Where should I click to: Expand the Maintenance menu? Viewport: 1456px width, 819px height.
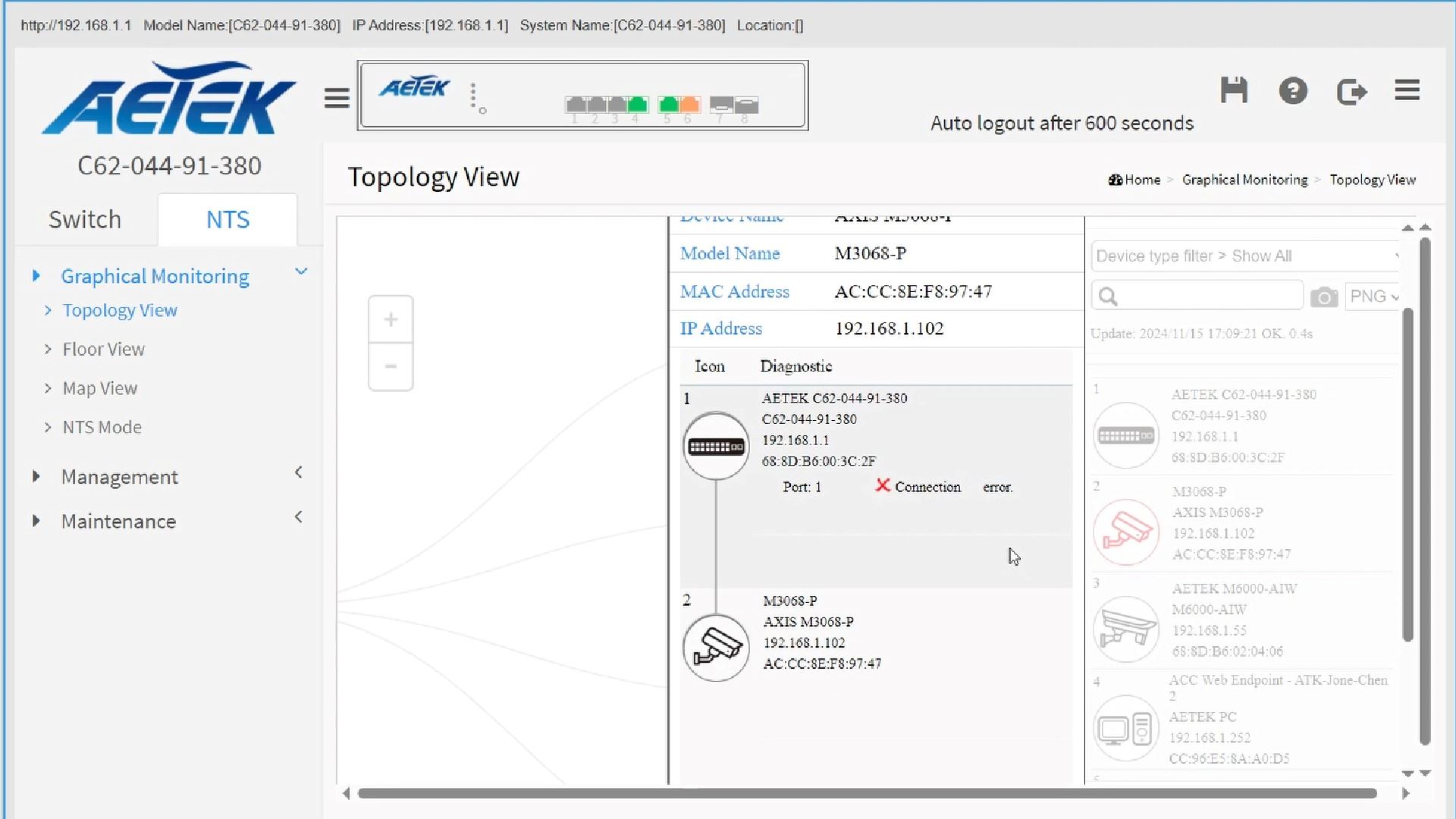118,522
